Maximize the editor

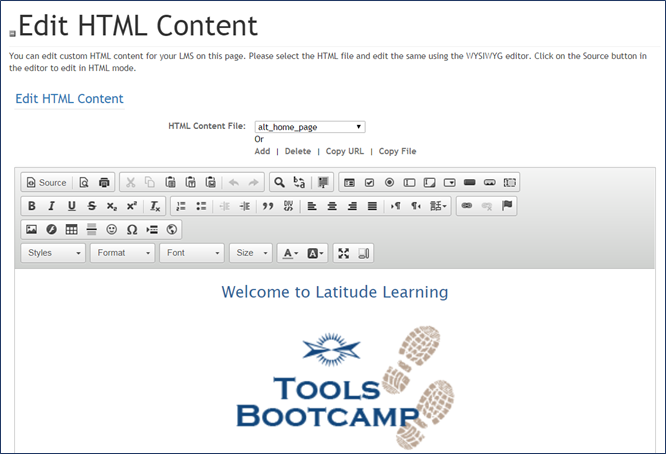click(x=343, y=253)
